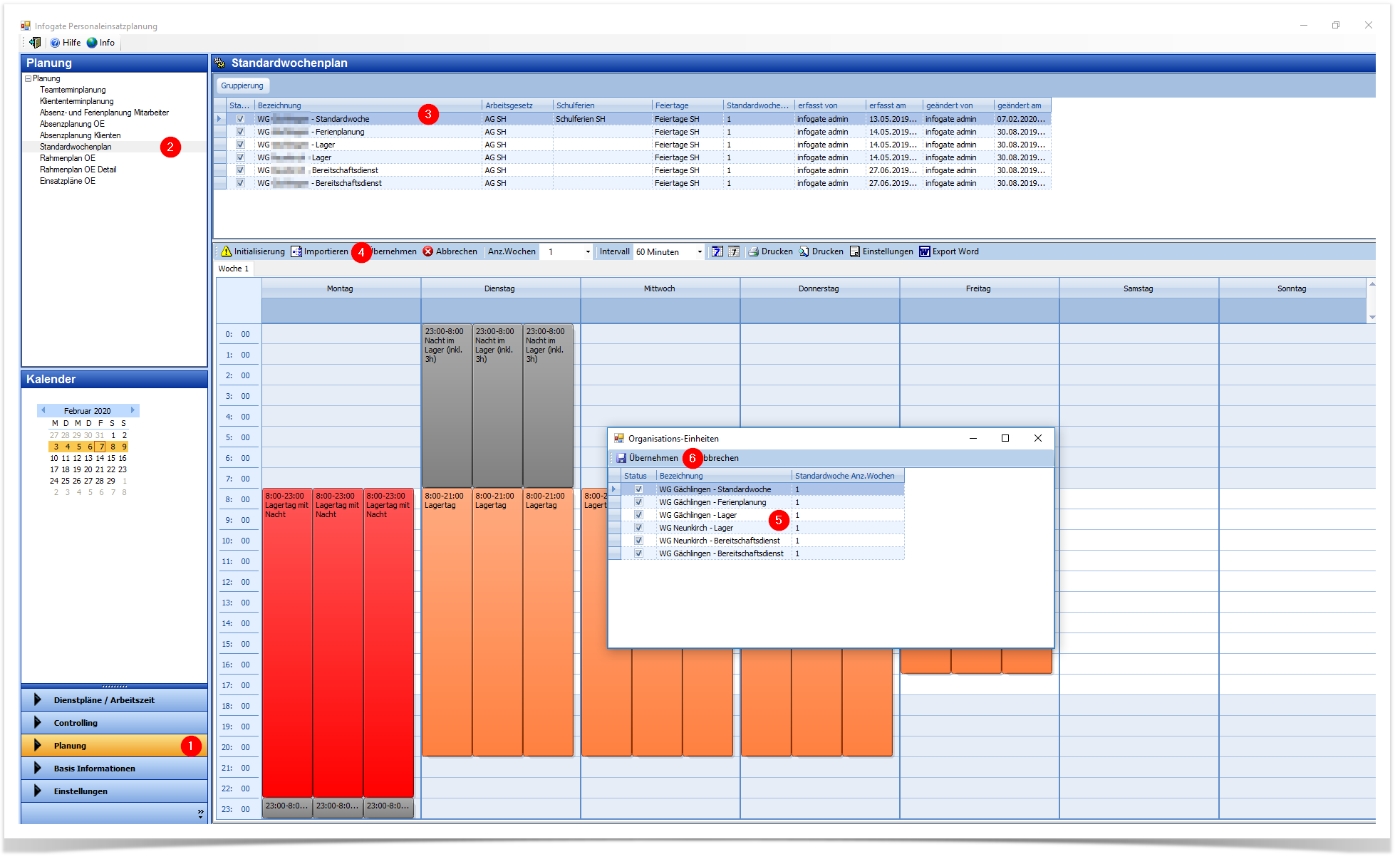Click the blue calendar 7 view icon
The height and width of the screenshot is (859, 1400).
(x=717, y=251)
